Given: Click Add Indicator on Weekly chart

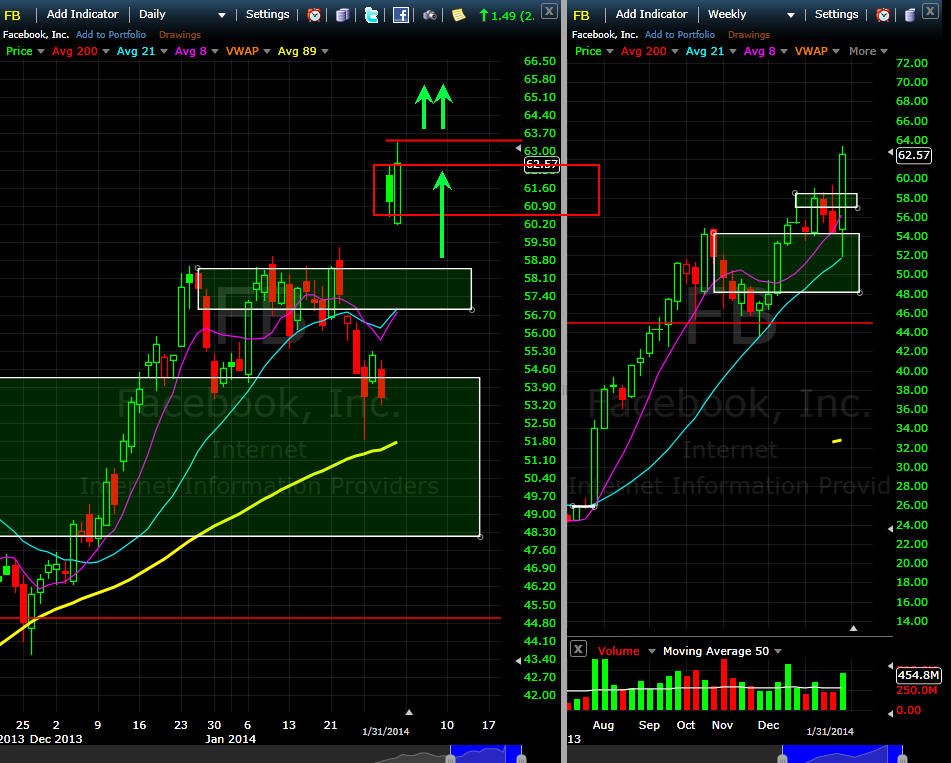Looking at the screenshot, I should coord(651,14).
